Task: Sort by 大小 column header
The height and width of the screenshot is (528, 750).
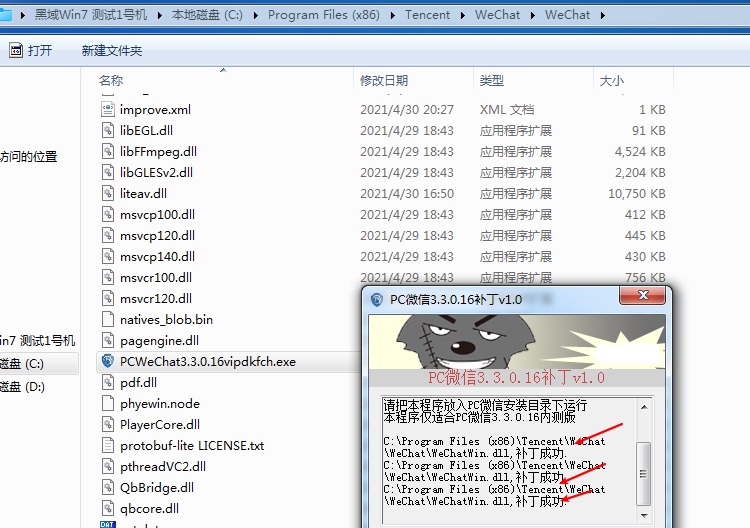Action: click(612, 80)
